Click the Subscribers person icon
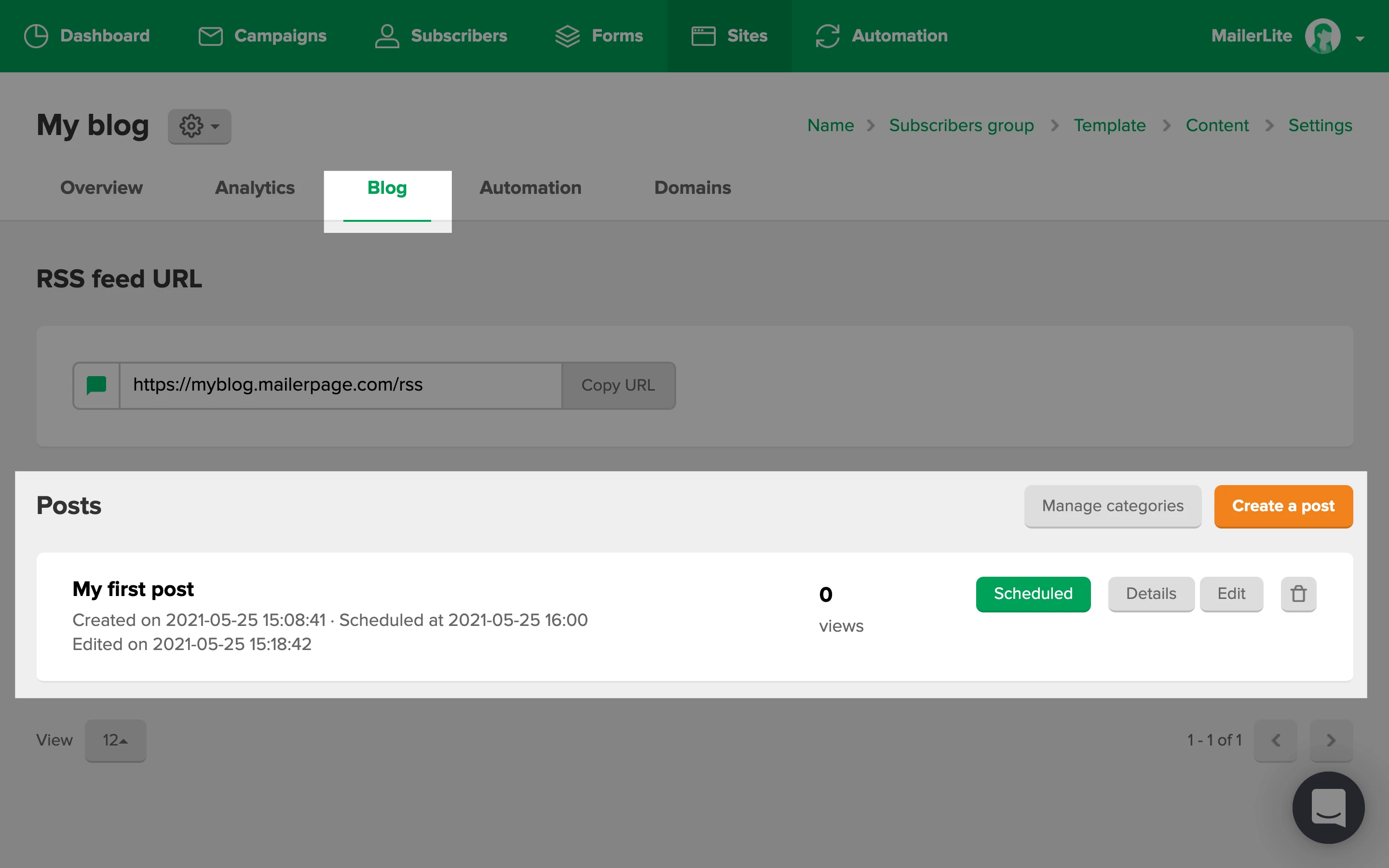The height and width of the screenshot is (868, 1389). click(x=387, y=36)
